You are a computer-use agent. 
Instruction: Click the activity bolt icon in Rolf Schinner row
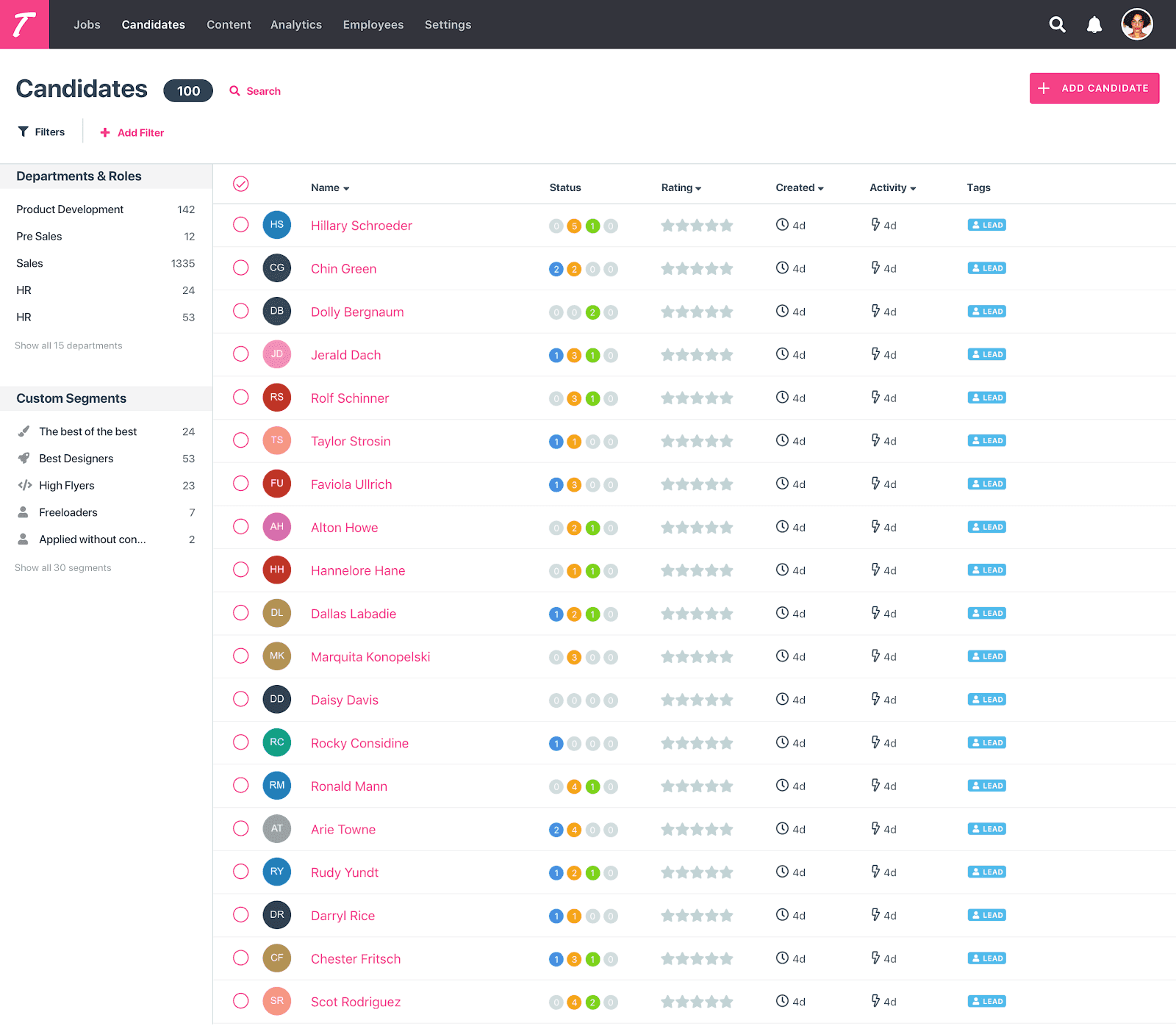[x=875, y=397]
